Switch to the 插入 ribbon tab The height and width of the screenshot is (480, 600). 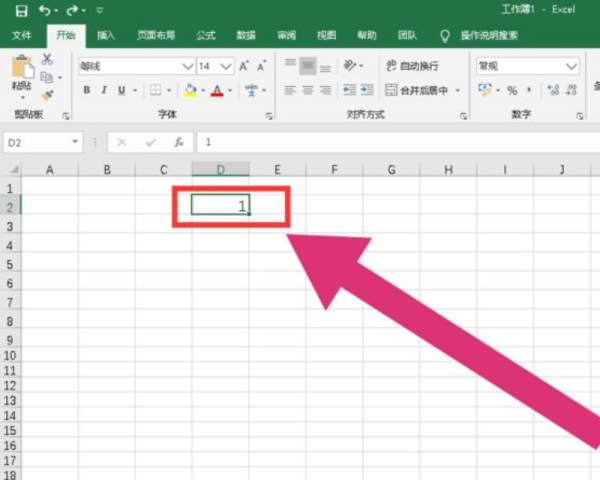click(106, 36)
